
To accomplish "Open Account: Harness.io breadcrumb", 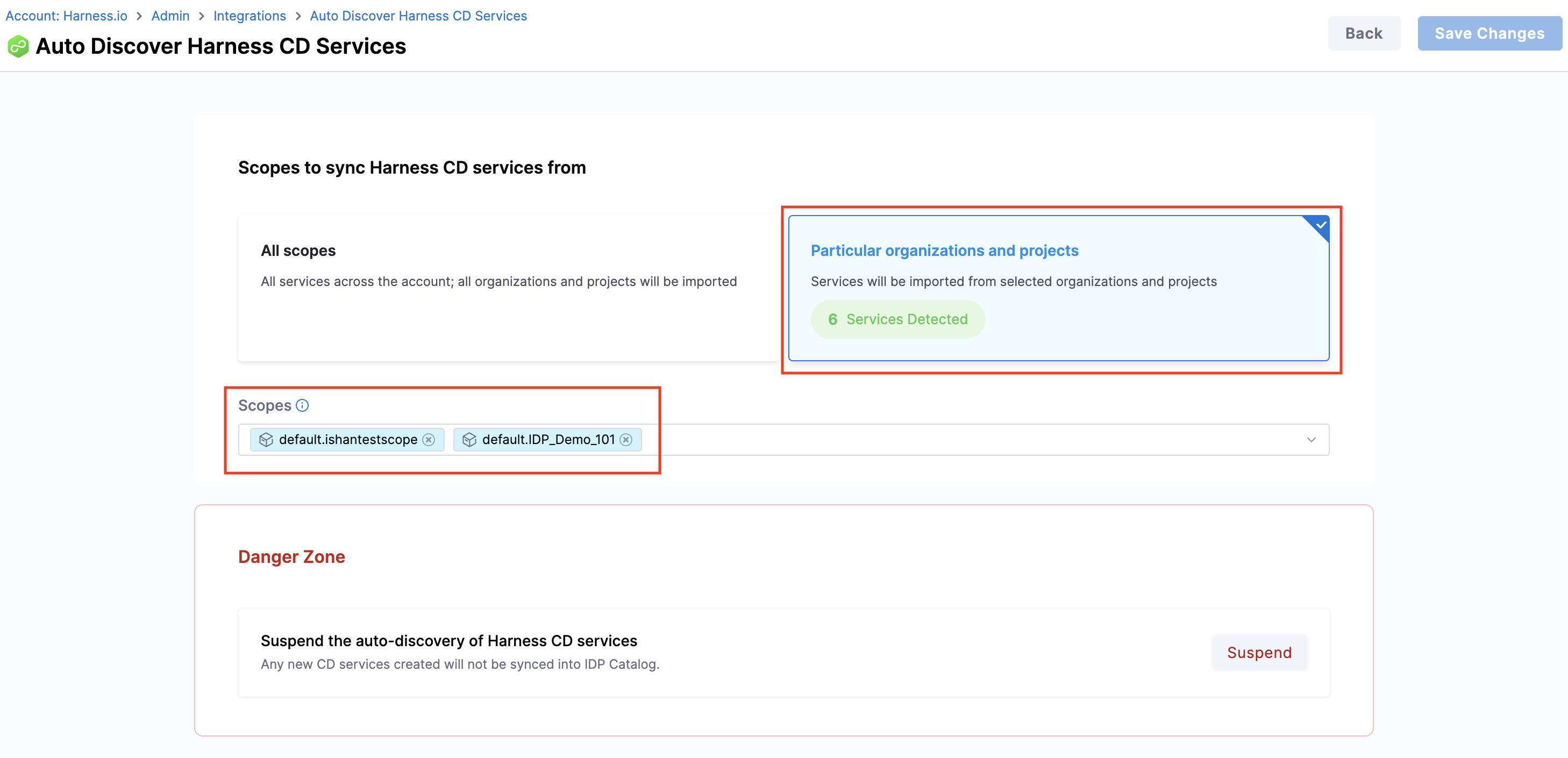I will (66, 17).
